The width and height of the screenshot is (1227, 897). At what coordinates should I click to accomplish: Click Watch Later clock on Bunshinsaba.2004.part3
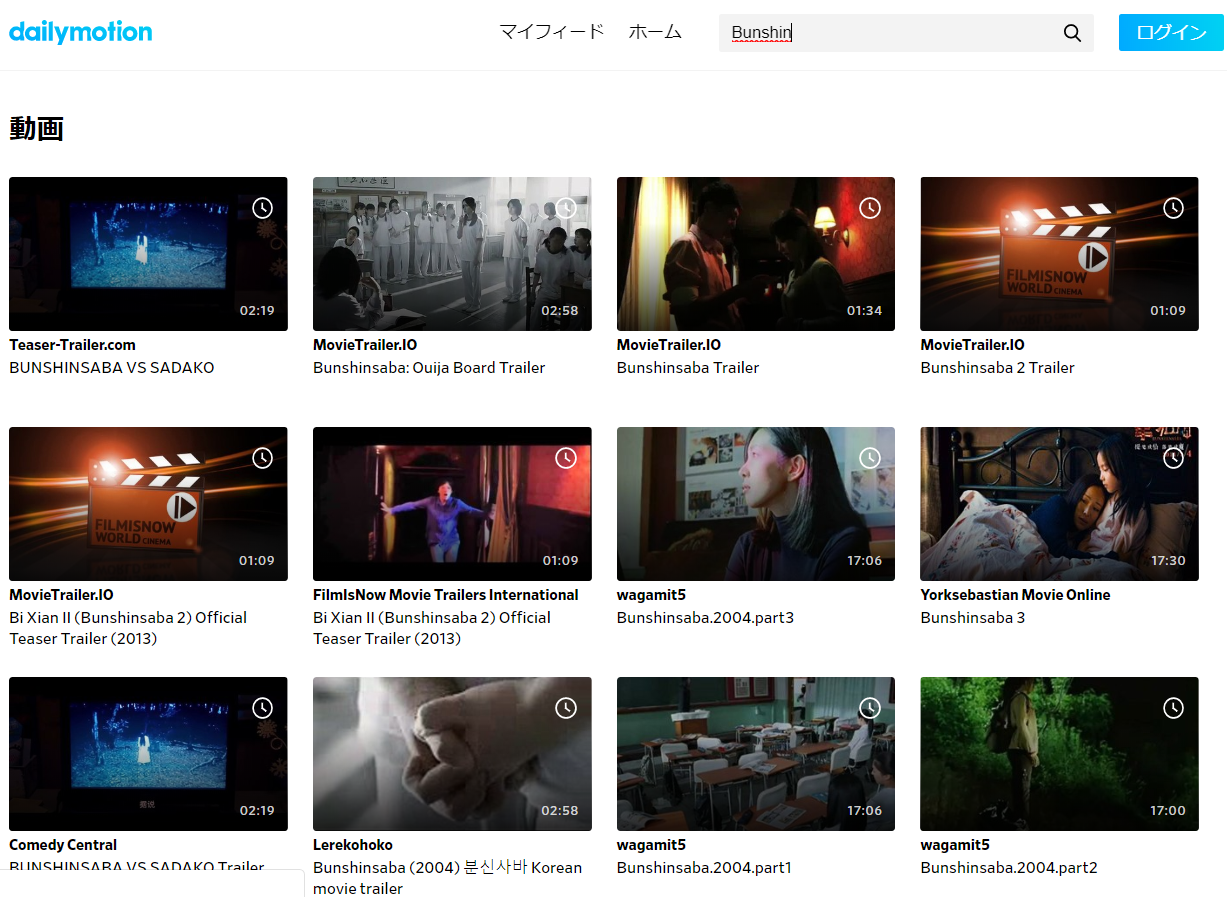click(870, 458)
